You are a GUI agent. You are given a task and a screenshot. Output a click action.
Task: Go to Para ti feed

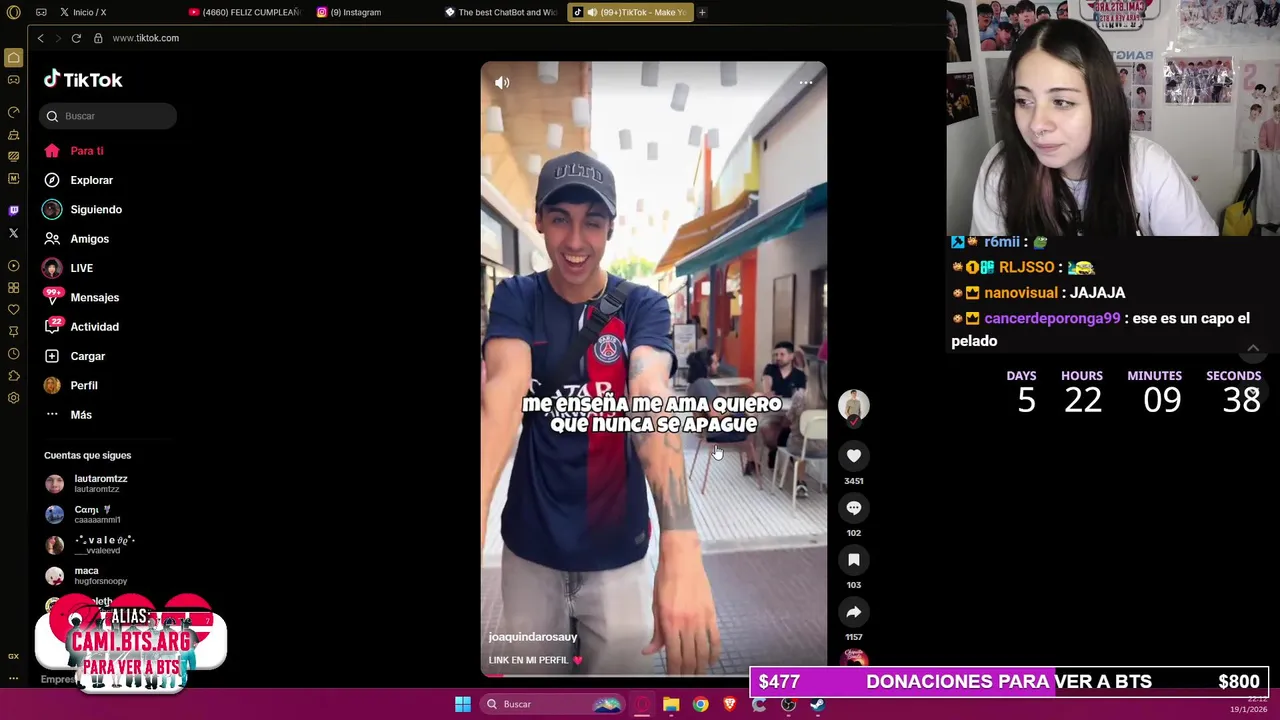tap(74, 151)
